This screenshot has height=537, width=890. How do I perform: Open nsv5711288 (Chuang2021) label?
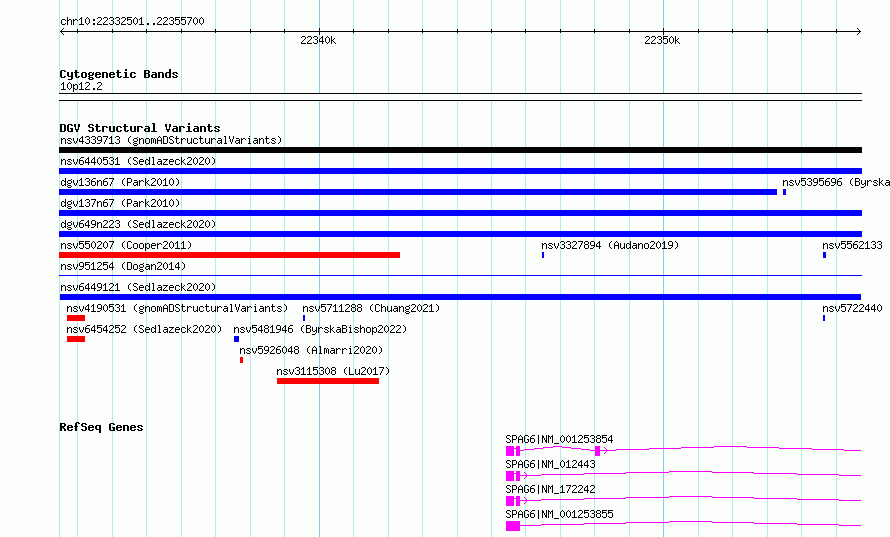[x=371, y=308]
